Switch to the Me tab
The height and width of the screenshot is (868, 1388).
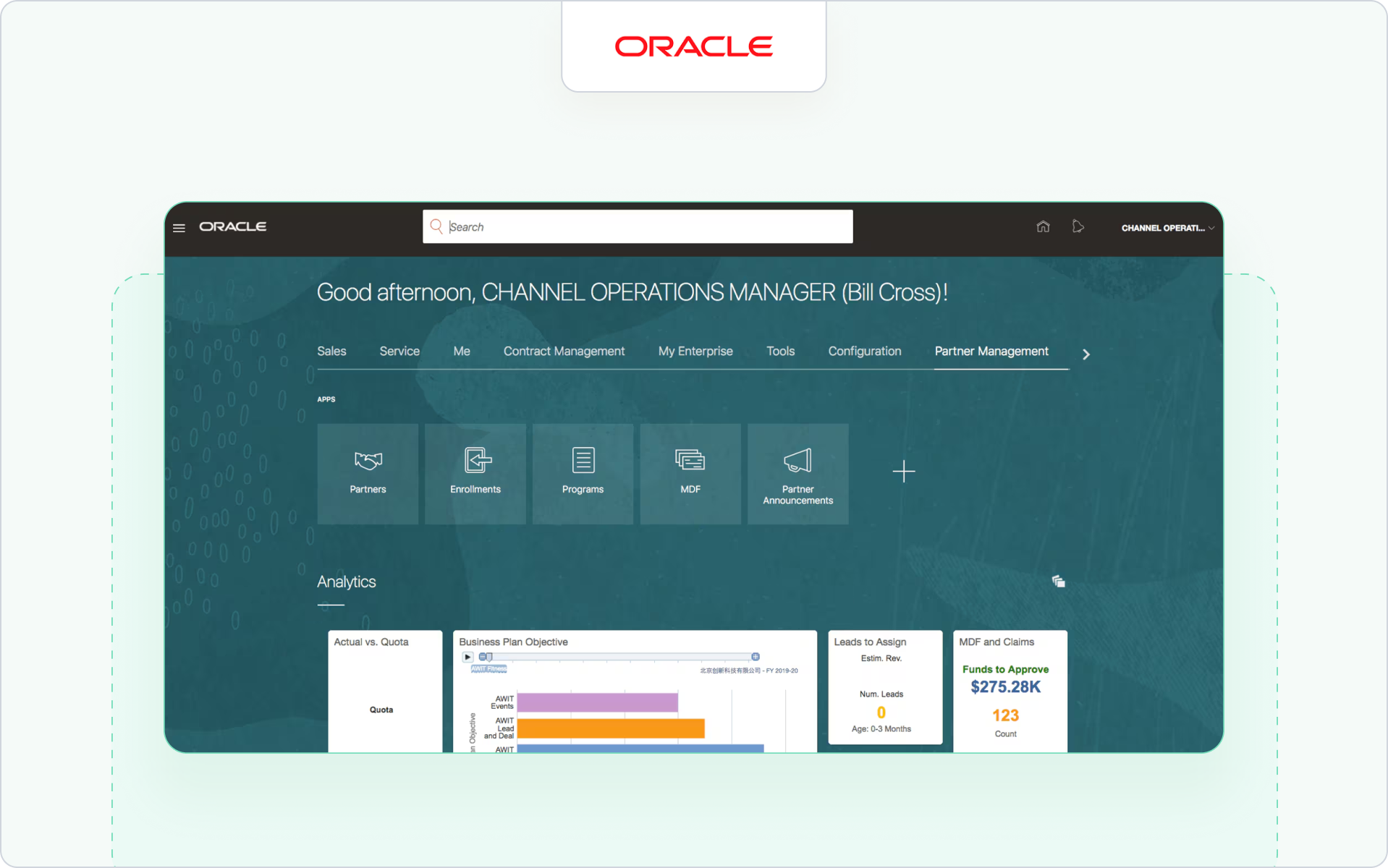pos(462,351)
